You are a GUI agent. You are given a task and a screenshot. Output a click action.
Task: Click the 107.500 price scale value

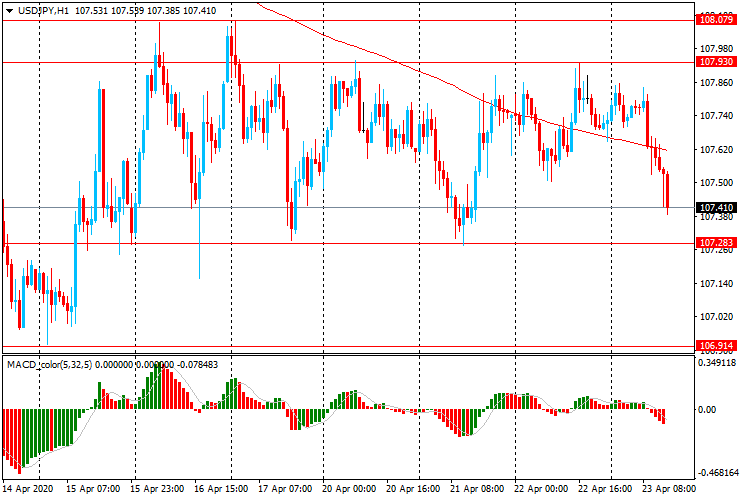716,183
